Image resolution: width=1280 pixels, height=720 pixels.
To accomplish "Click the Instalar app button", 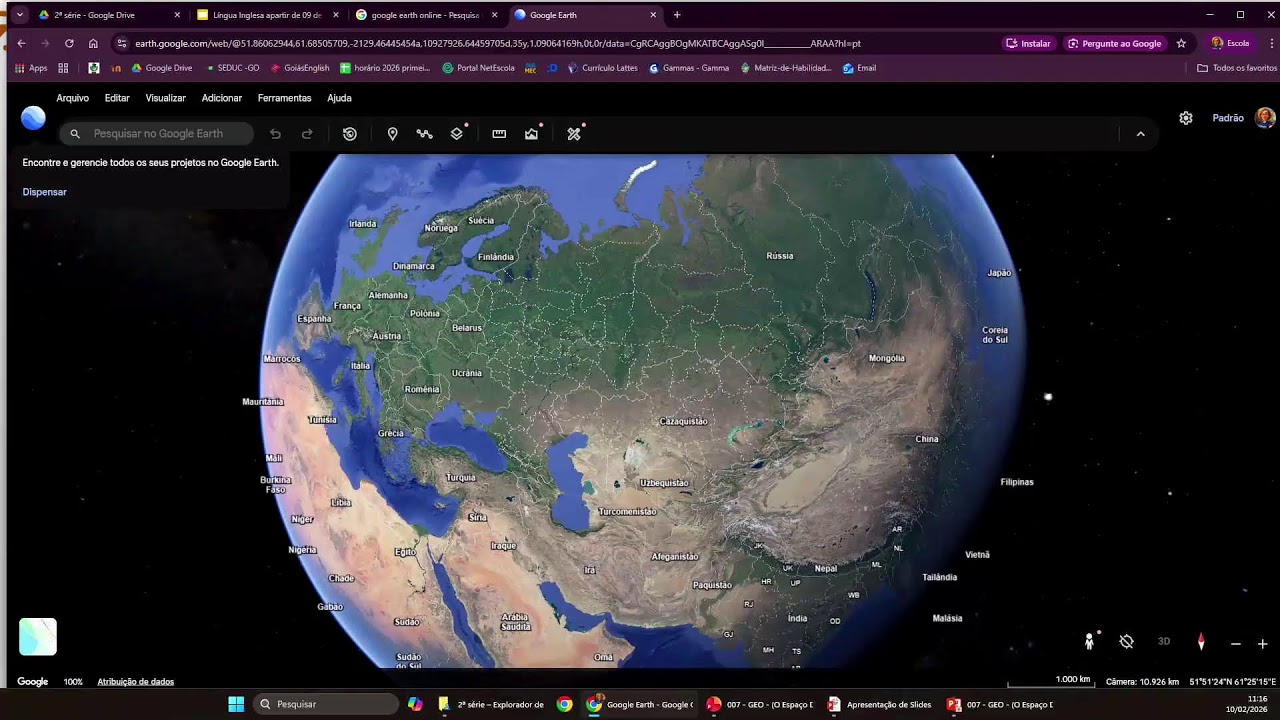I will pyautogui.click(x=1028, y=44).
